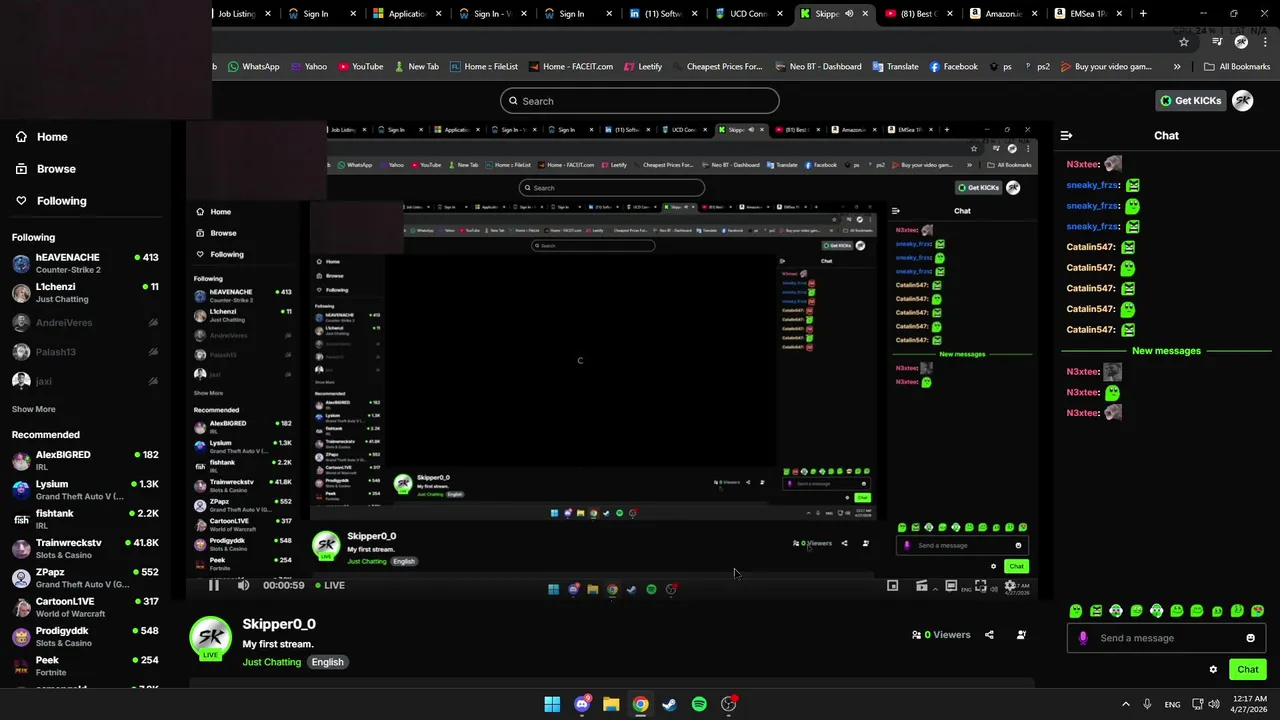Click the Windows Start button

coord(552,704)
